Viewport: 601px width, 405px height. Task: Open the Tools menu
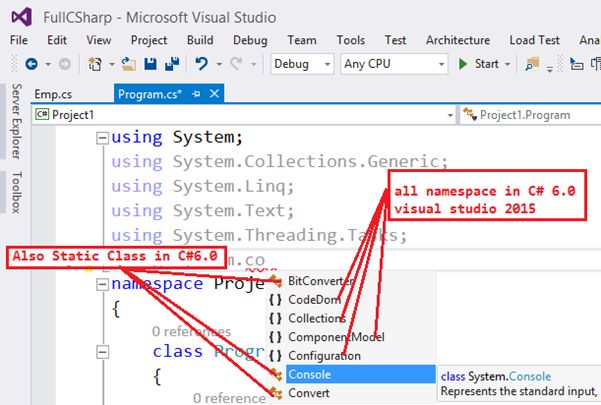[350, 40]
